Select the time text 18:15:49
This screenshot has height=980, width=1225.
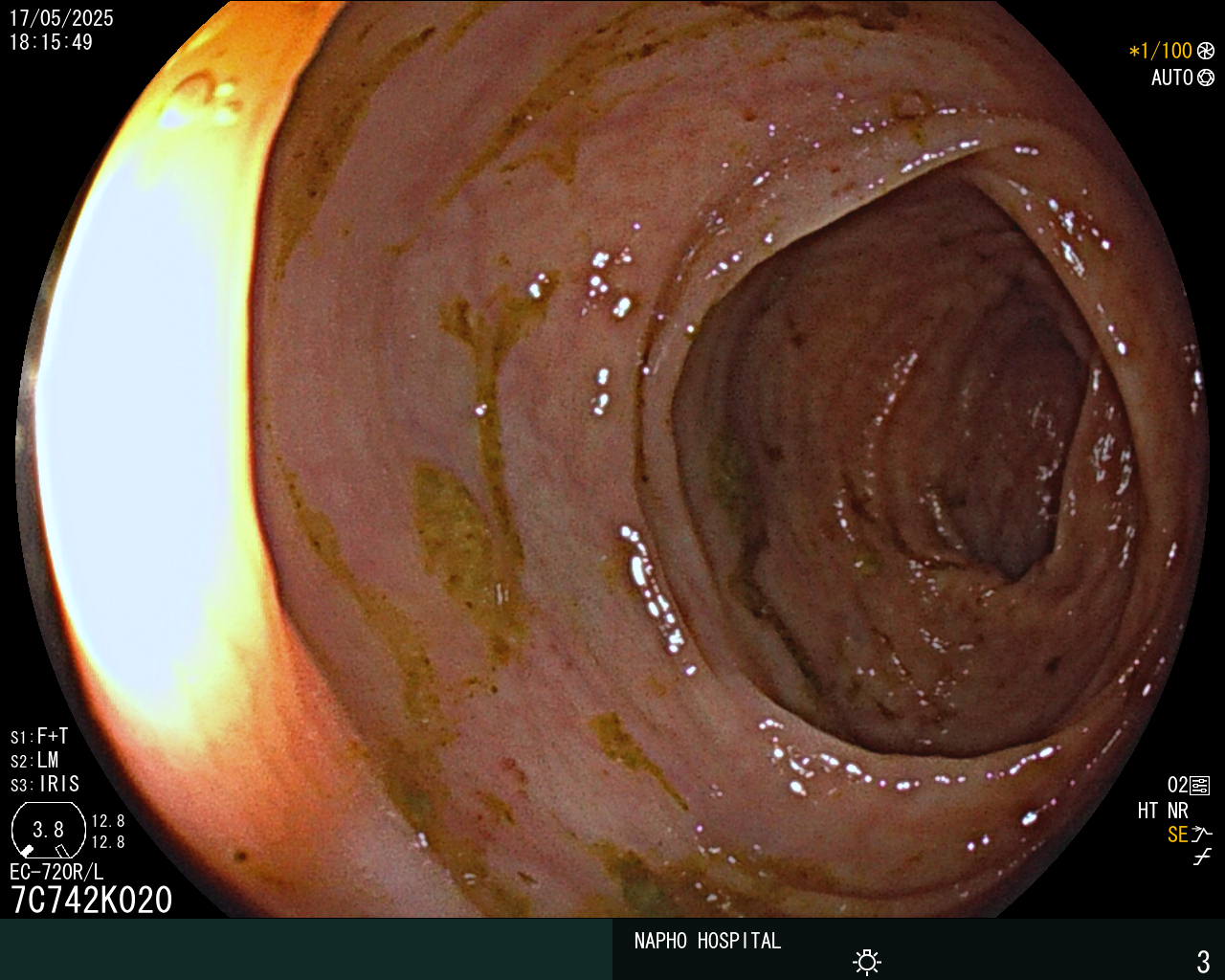51,42
